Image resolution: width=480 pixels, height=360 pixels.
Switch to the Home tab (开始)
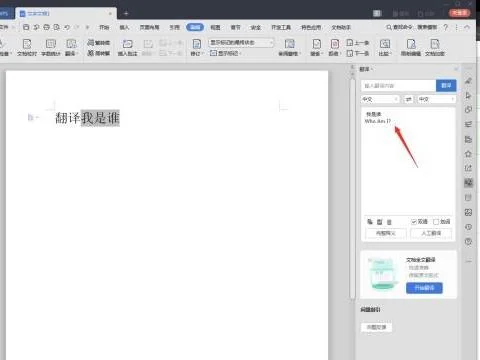(x=104, y=27)
